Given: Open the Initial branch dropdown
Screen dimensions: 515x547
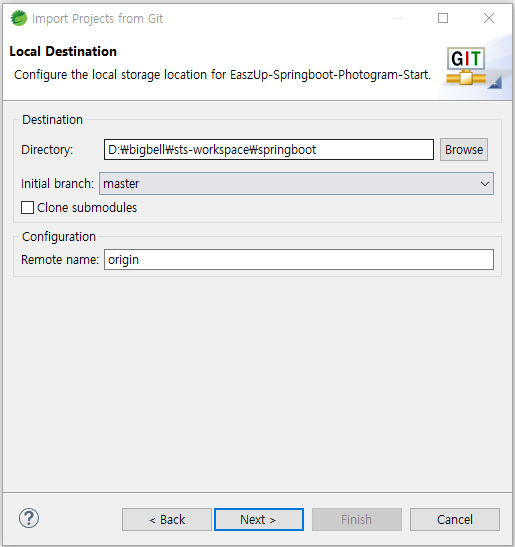Looking at the screenshot, I should pyautogui.click(x=296, y=183).
